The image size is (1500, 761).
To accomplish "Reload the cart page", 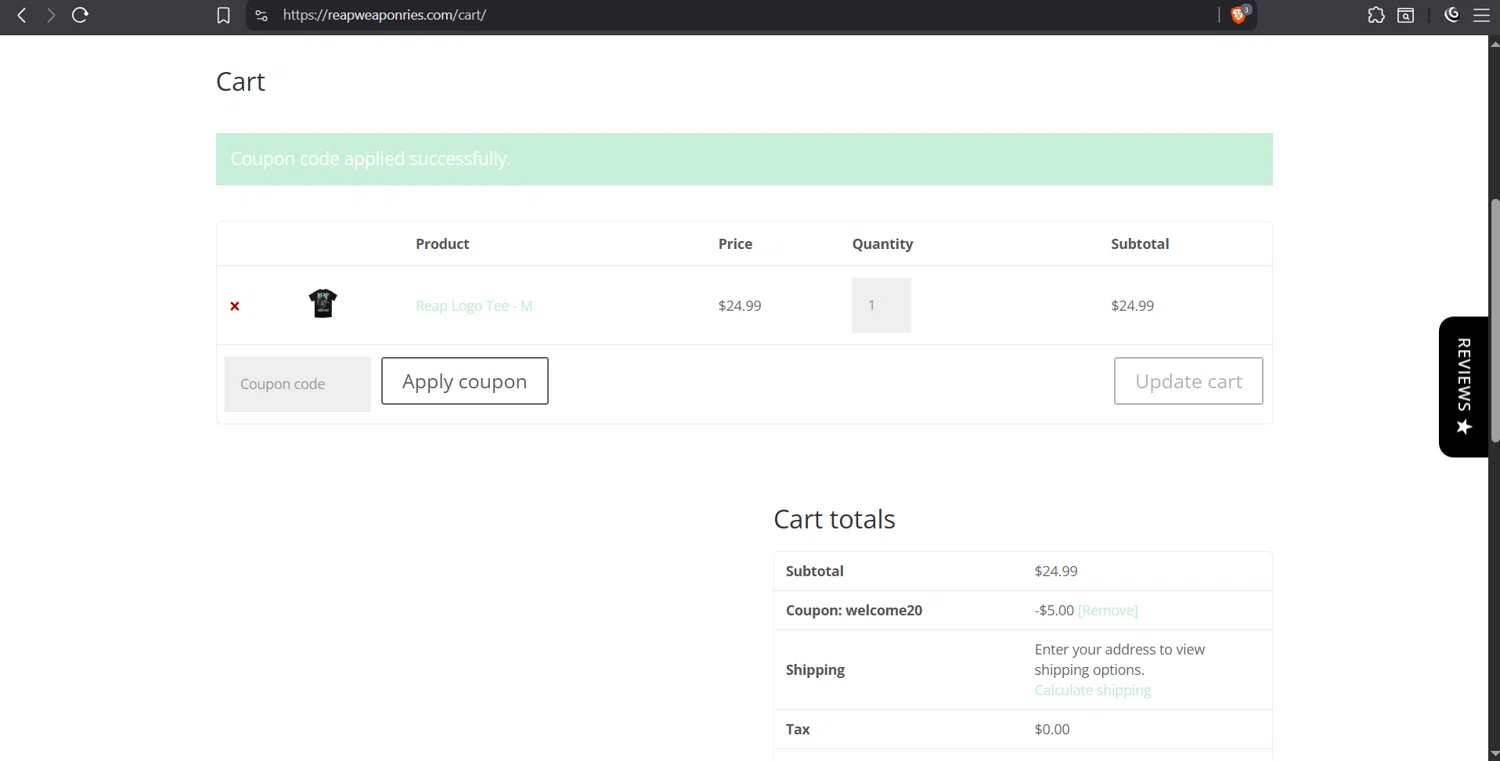I will [80, 15].
